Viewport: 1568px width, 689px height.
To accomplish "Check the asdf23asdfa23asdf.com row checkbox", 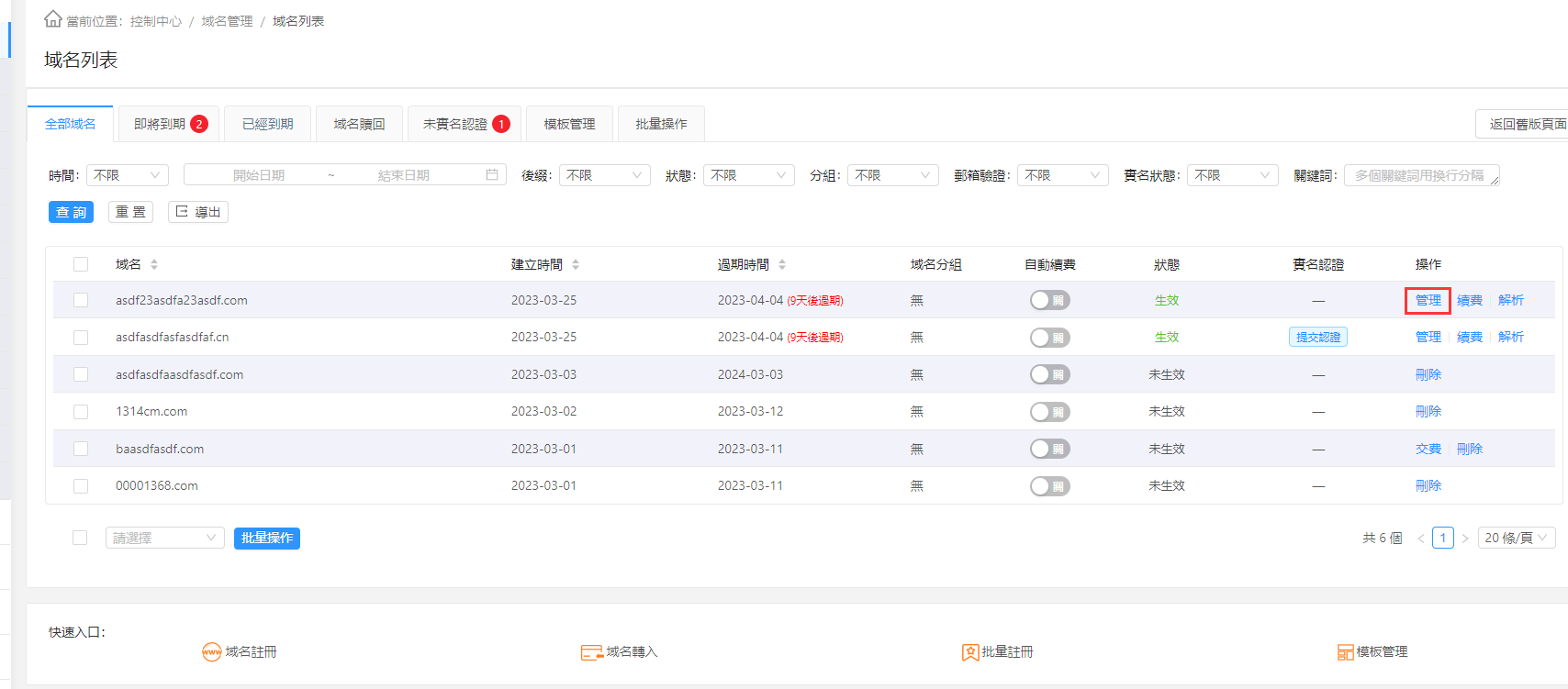I will point(81,300).
